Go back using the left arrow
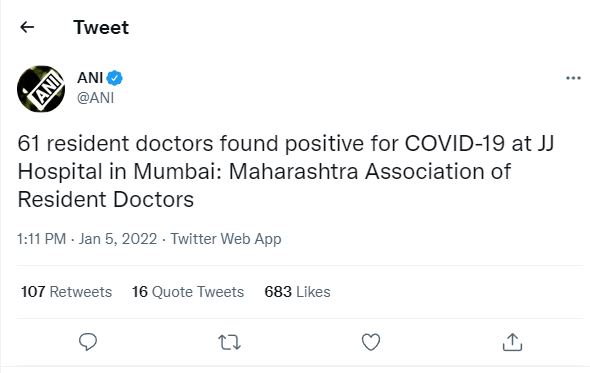Image resolution: width=590 pixels, height=373 pixels. tap(27, 27)
